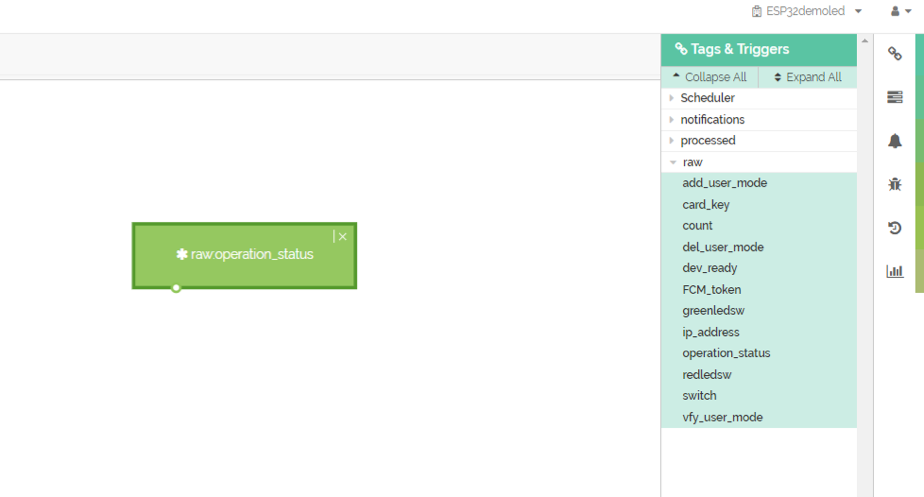
Task: Click the output connector of raw:operation_status node
Action: point(176,288)
